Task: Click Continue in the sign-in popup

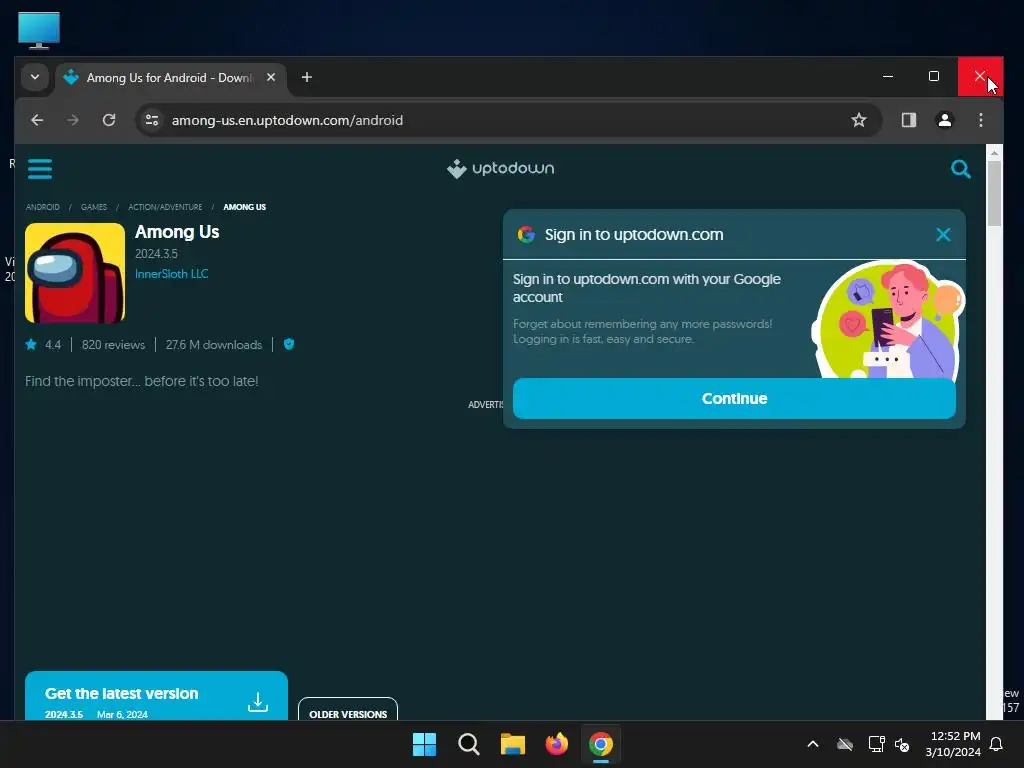Action: tap(734, 398)
